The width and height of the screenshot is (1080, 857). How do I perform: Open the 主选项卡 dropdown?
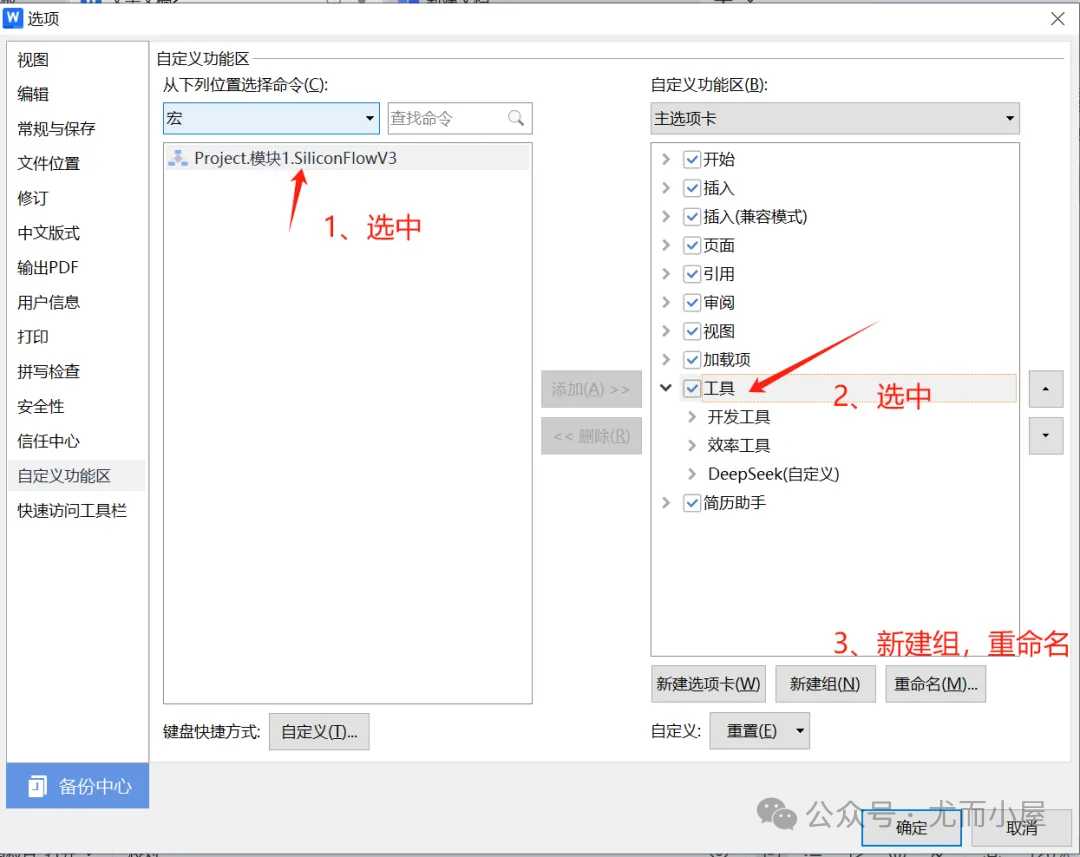835,118
